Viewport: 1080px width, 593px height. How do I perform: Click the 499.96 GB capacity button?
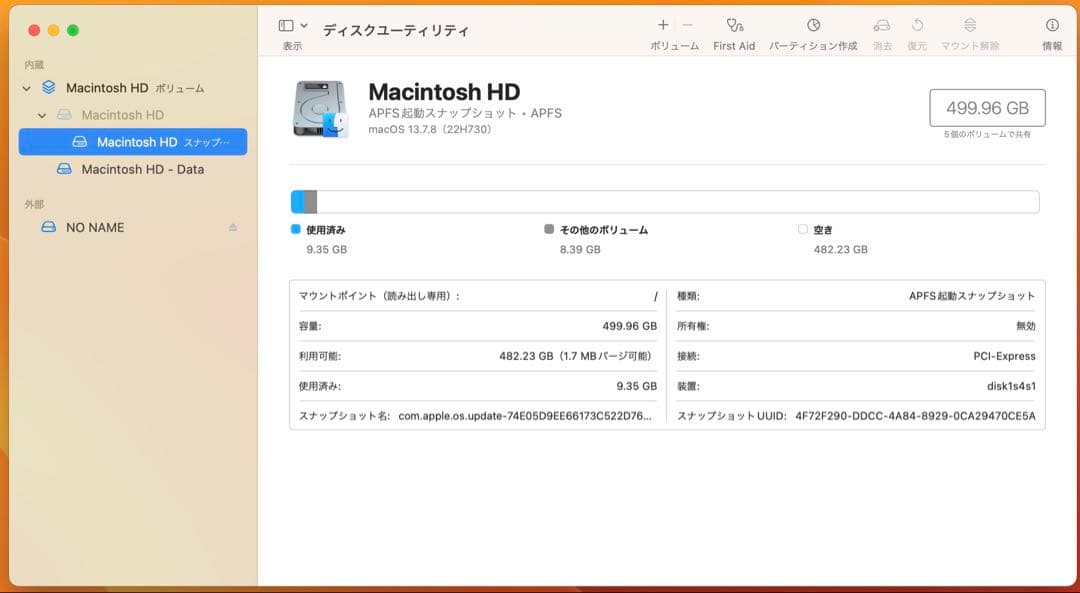[x=987, y=107]
